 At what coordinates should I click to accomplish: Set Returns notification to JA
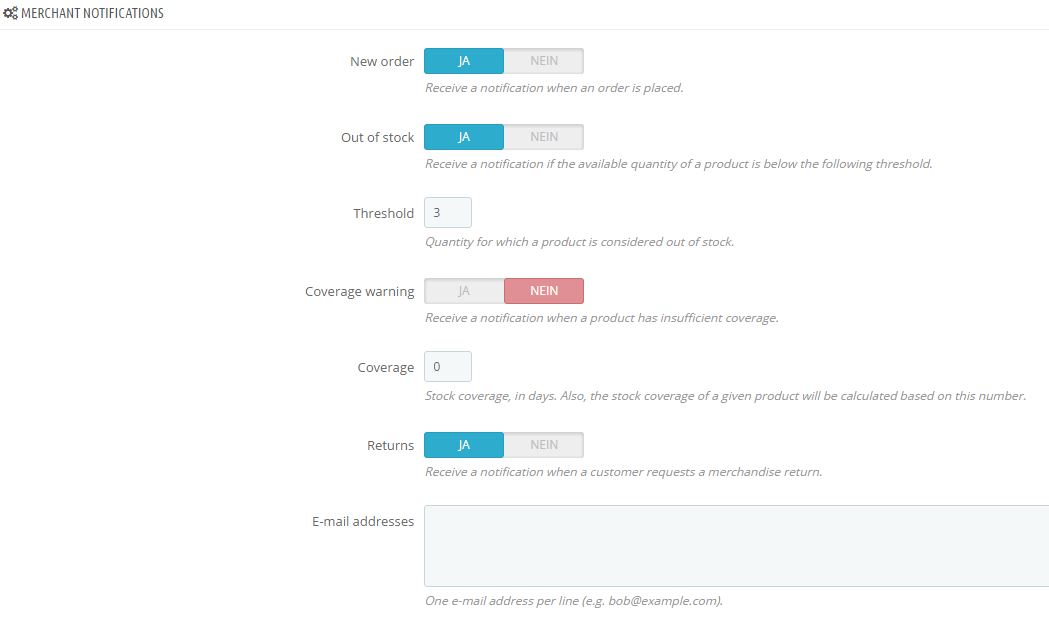[x=464, y=445]
